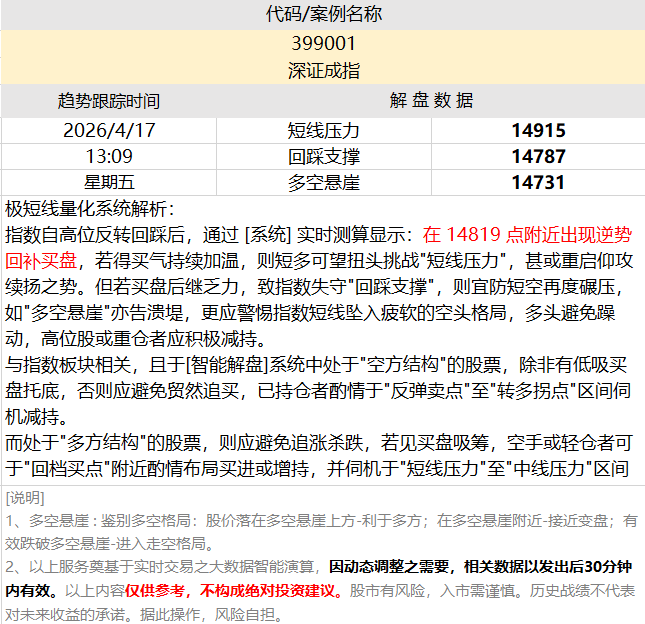Click the 深证成指 name cell
Viewport: 645px width, 624px height.
tap(323, 71)
